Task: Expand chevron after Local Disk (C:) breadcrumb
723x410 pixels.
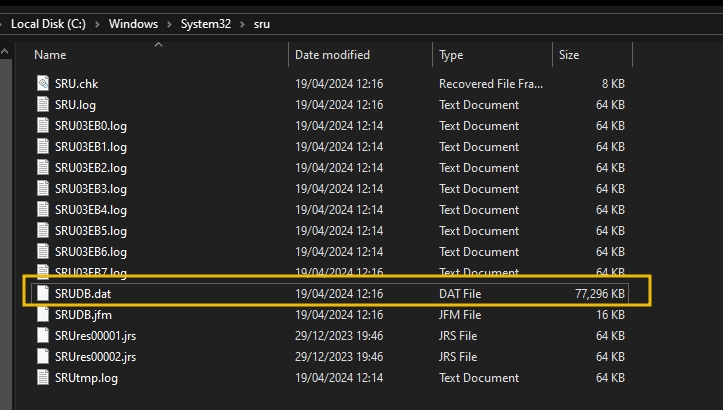Action: (x=97, y=23)
